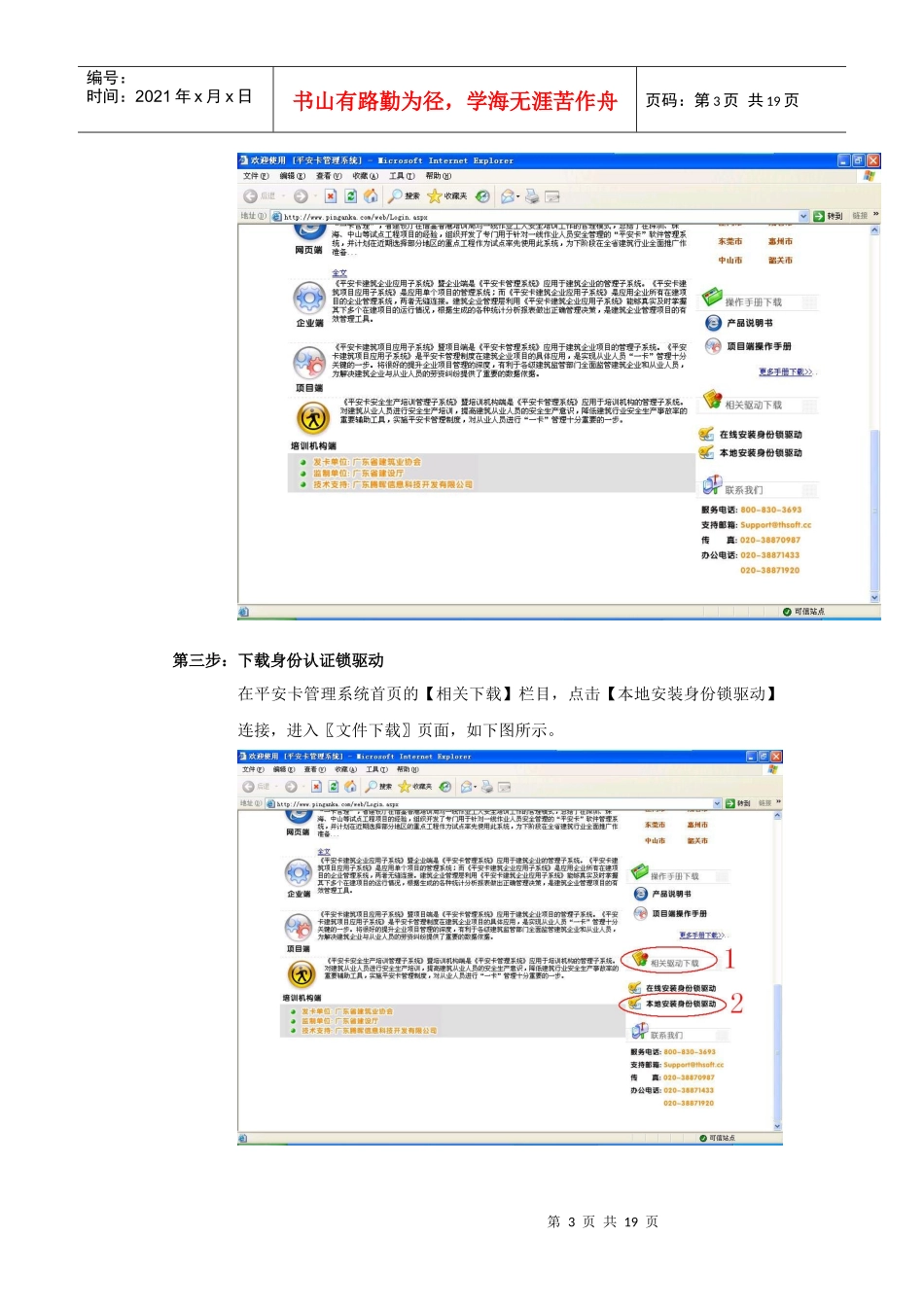Viewport: 924px width, 1307px height.
Task: Click 韶关市 link in second screenshot
Action: coord(697,841)
